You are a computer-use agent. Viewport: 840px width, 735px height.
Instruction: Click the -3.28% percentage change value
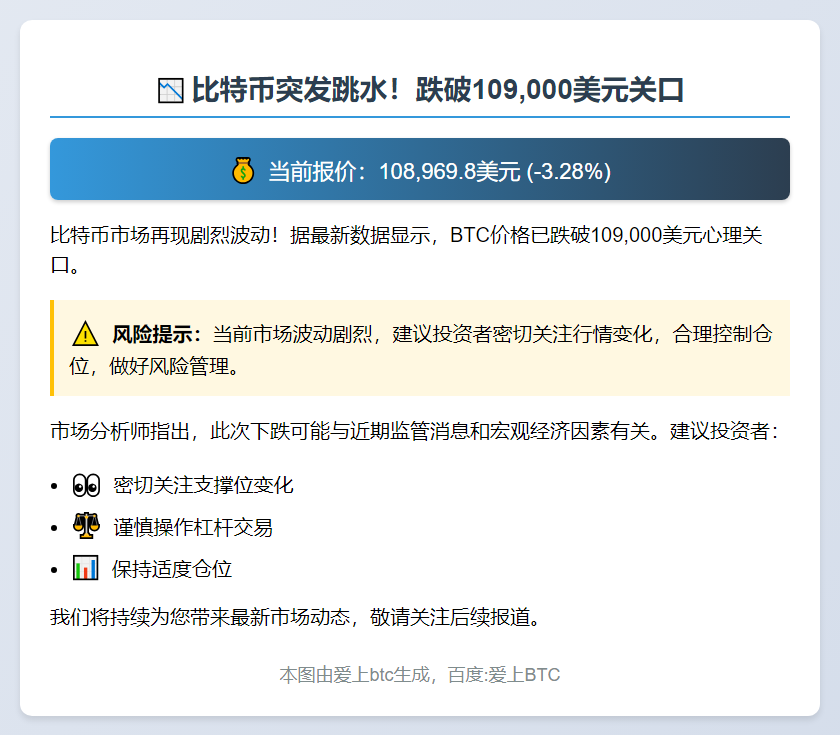coord(569,169)
